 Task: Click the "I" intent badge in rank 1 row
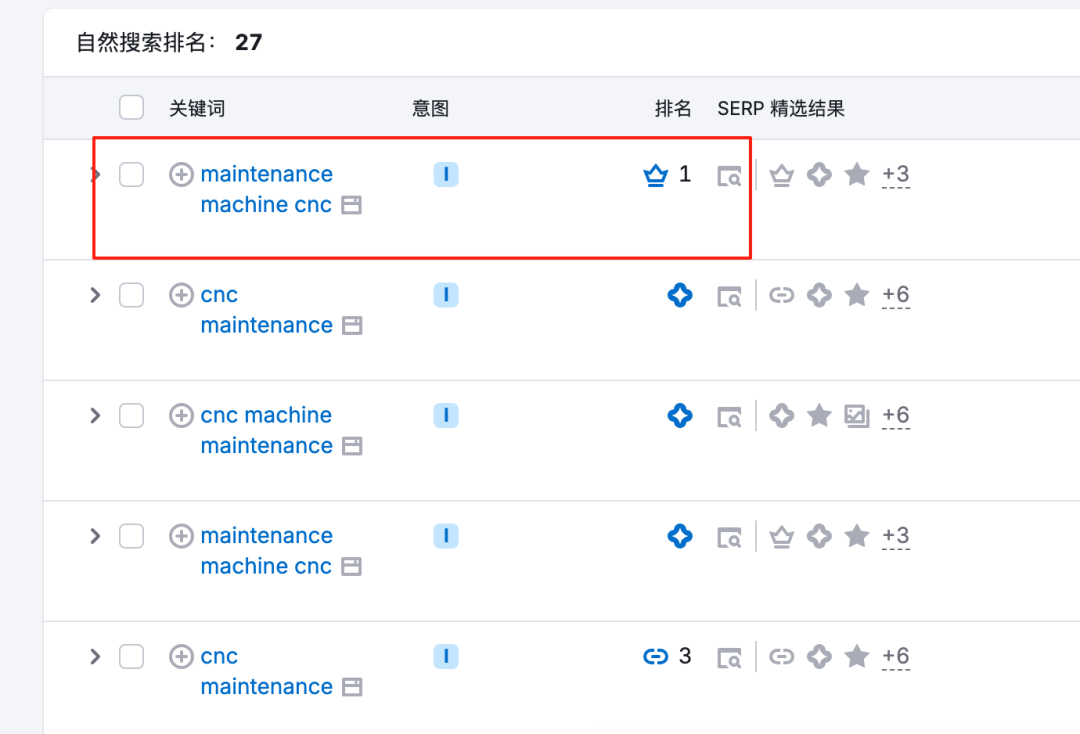click(x=446, y=175)
